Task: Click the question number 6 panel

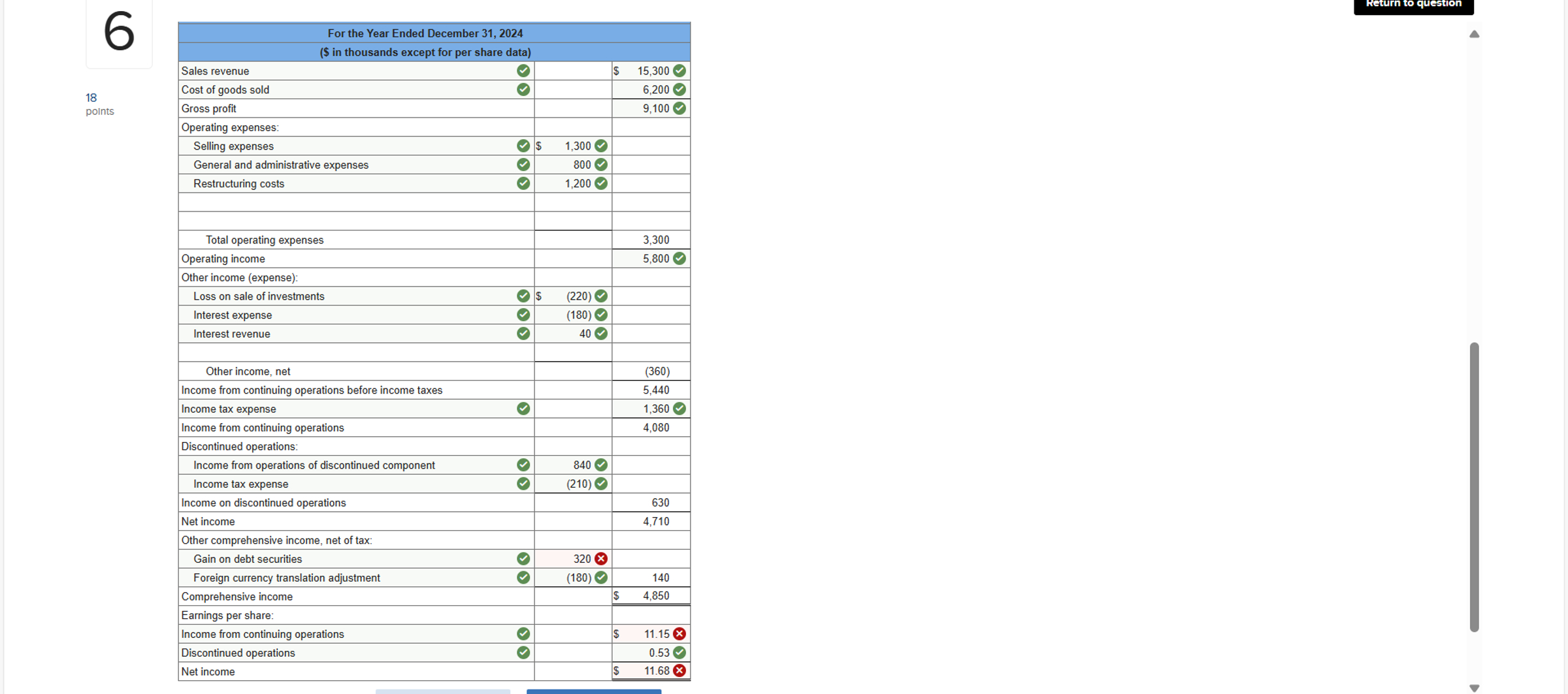Action: (118, 33)
